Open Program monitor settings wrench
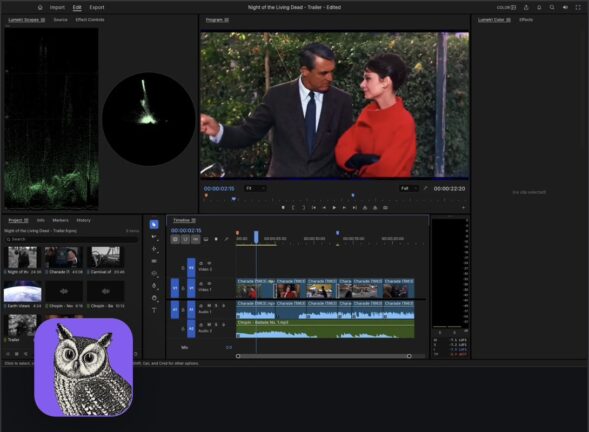Image resolution: width=589 pixels, height=432 pixels. [x=425, y=188]
